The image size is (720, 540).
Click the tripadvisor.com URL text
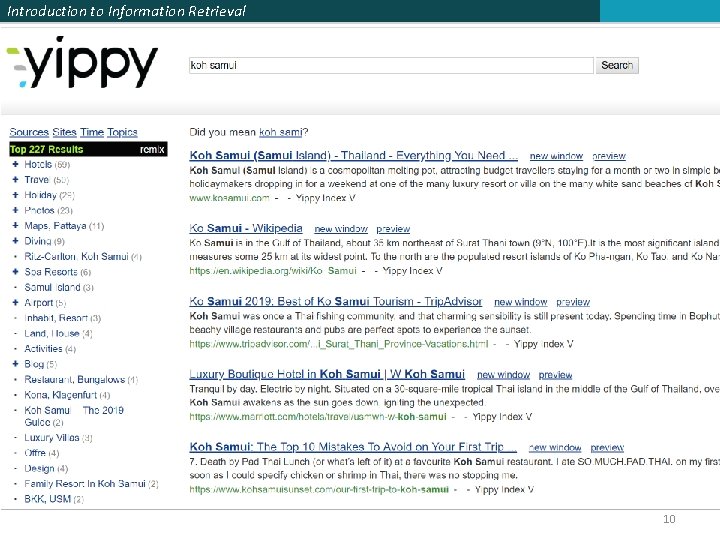click(x=338, y=344)
